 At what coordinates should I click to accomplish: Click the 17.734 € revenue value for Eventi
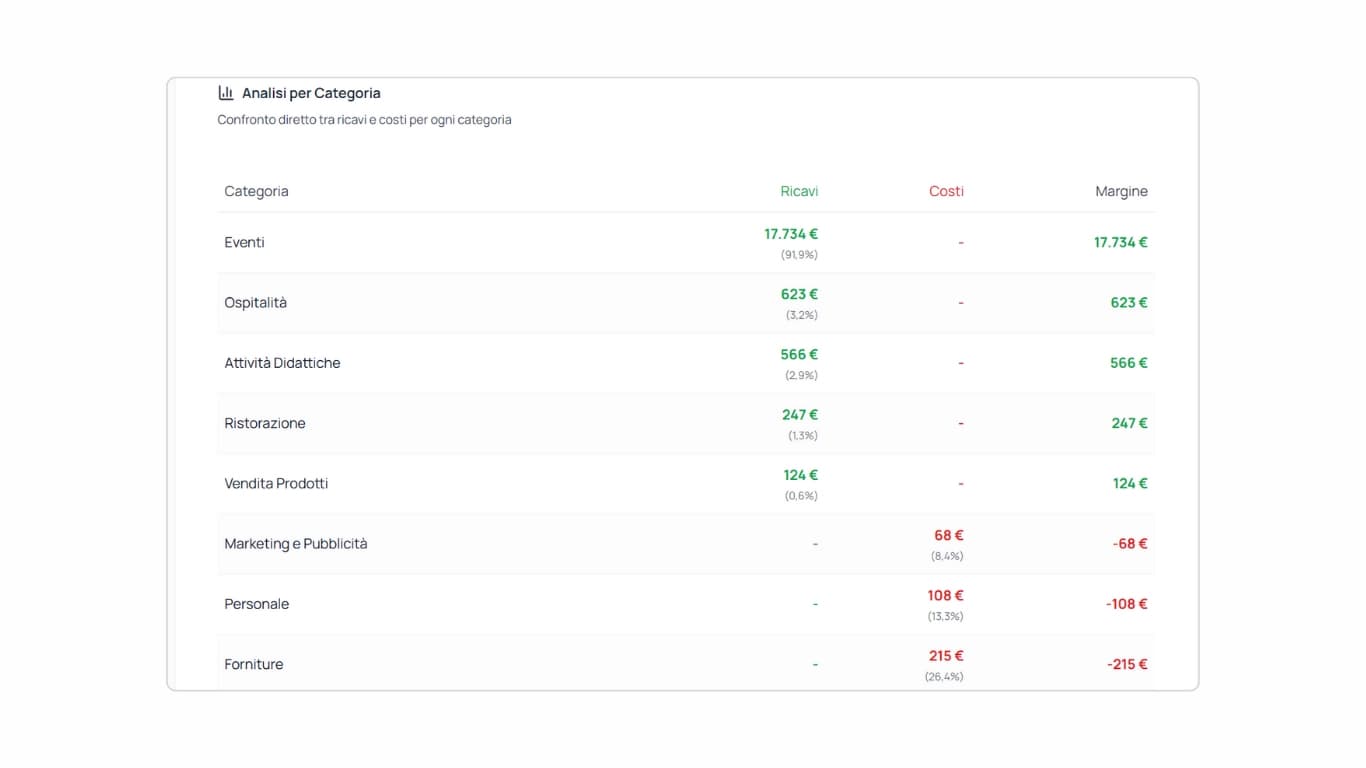click(x=791, y=234)
